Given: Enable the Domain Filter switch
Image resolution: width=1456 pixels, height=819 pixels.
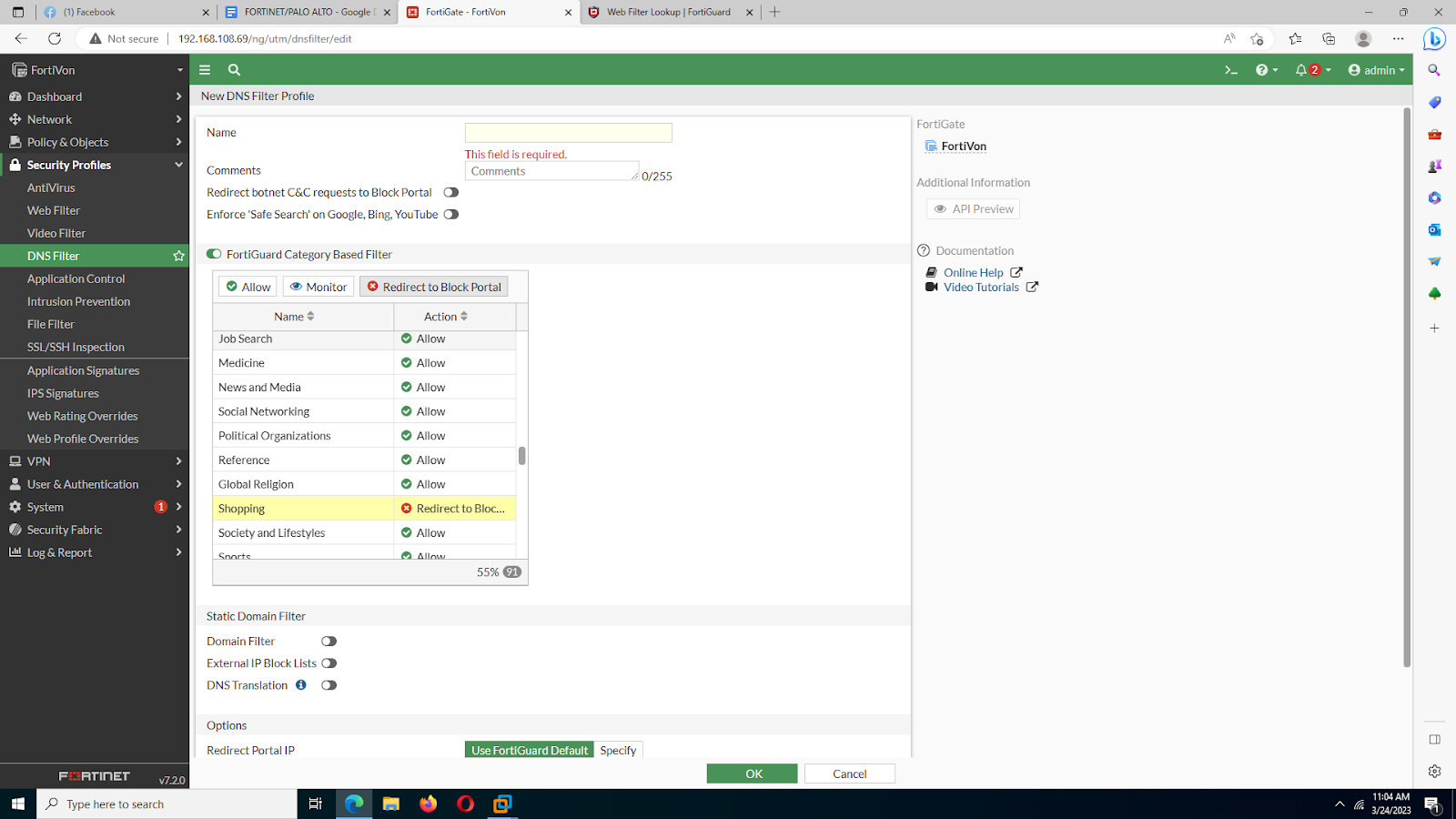Looking at the screenshot, I should pyautogui.click(x=329, y=642).
